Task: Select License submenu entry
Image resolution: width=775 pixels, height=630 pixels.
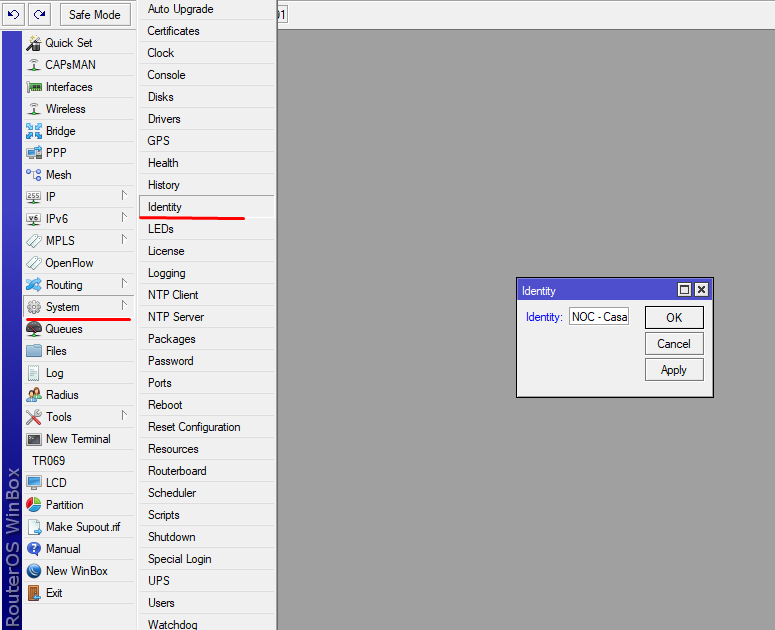Action: tap(207, 251)
